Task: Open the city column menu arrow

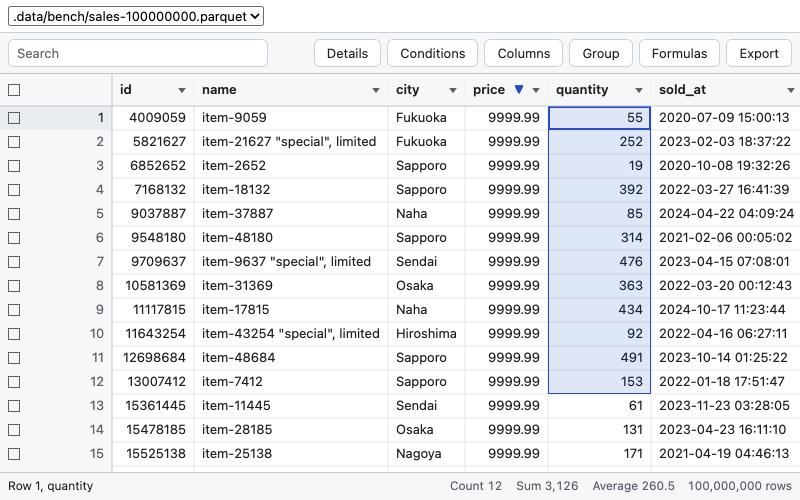Action: tap(453, 90)
